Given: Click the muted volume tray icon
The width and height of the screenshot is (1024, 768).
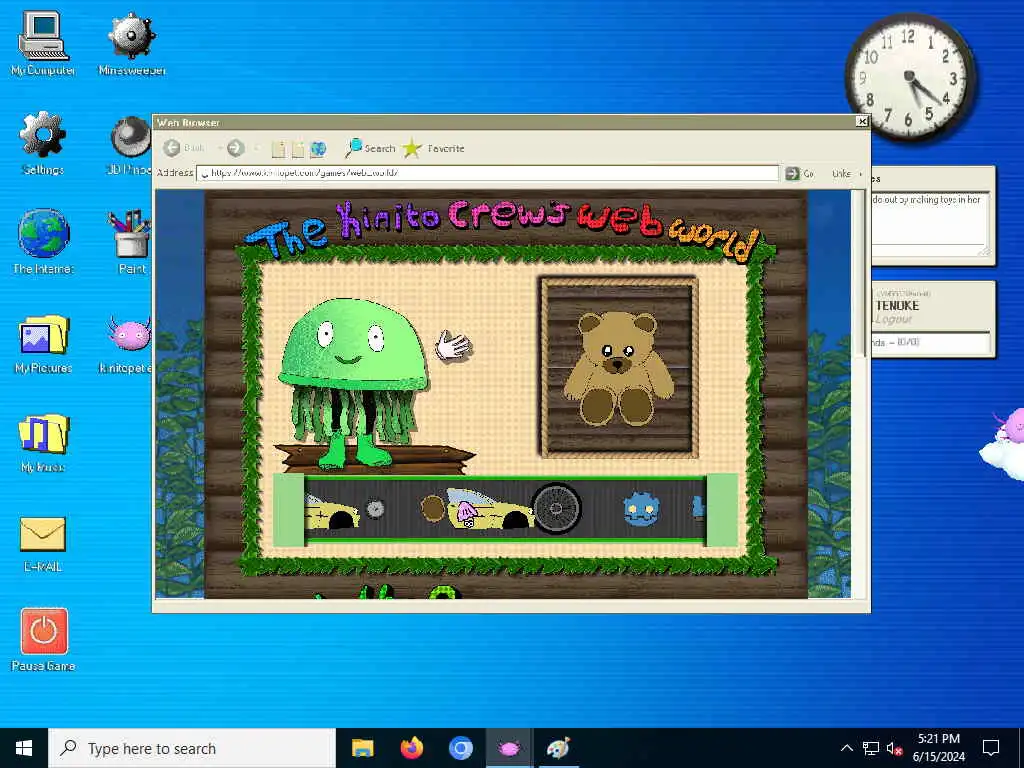Looking at the screenshot, I should [895, 748].
